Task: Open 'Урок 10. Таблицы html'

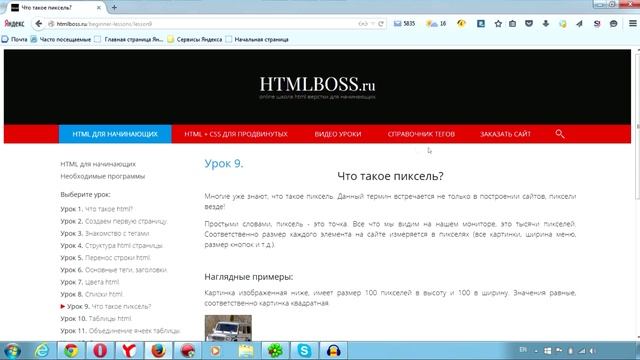Action: click(96, 319)
